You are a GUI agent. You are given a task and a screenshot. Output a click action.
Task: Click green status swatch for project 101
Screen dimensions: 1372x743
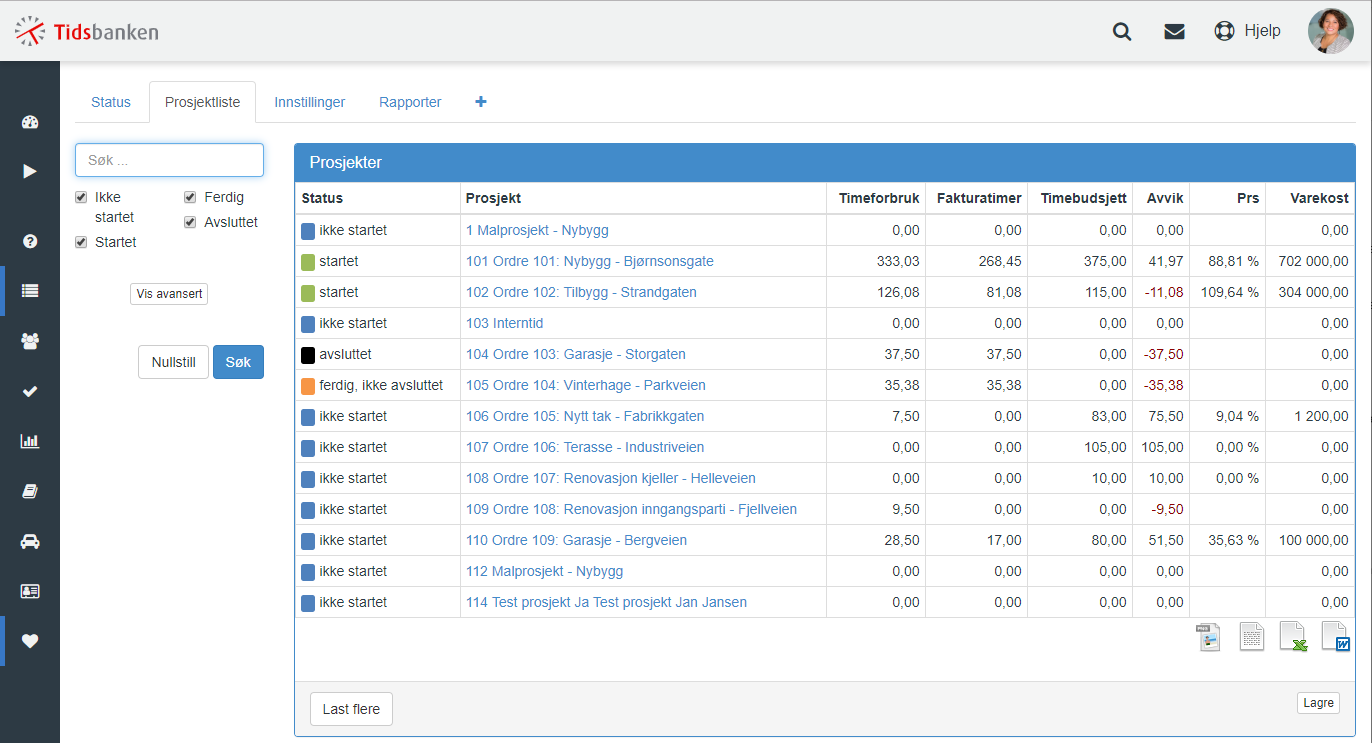click(308, 262)
